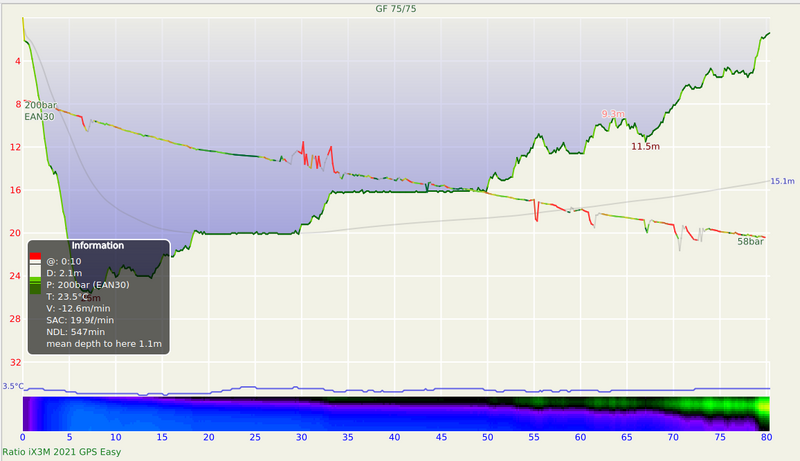Click the 0 minute mark on time axis
This screenshot has height=461, width=800.
click(23, 437)
